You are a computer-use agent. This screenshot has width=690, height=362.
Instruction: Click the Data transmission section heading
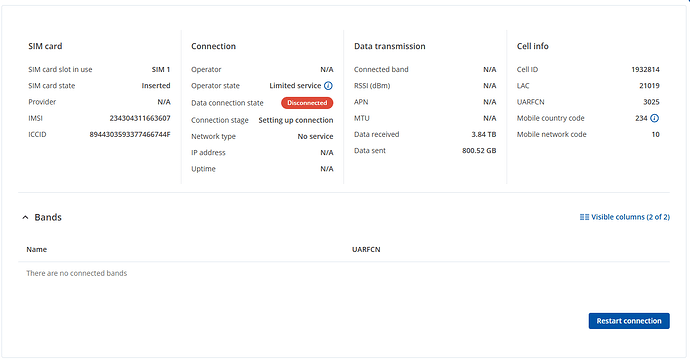tap(390, 46)
